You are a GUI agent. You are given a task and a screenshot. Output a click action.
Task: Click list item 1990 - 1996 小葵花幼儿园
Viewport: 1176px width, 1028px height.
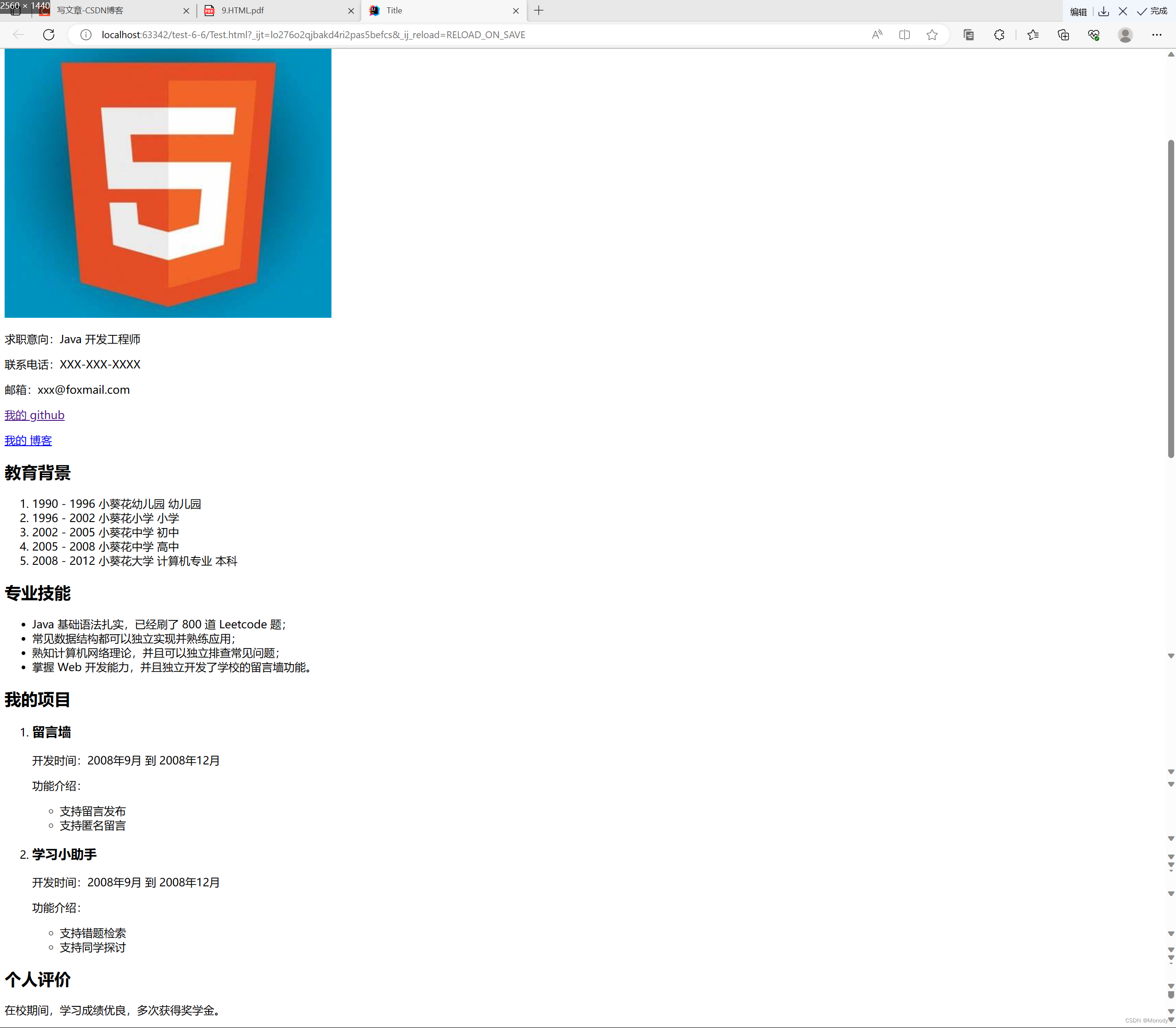pos(116,504)
